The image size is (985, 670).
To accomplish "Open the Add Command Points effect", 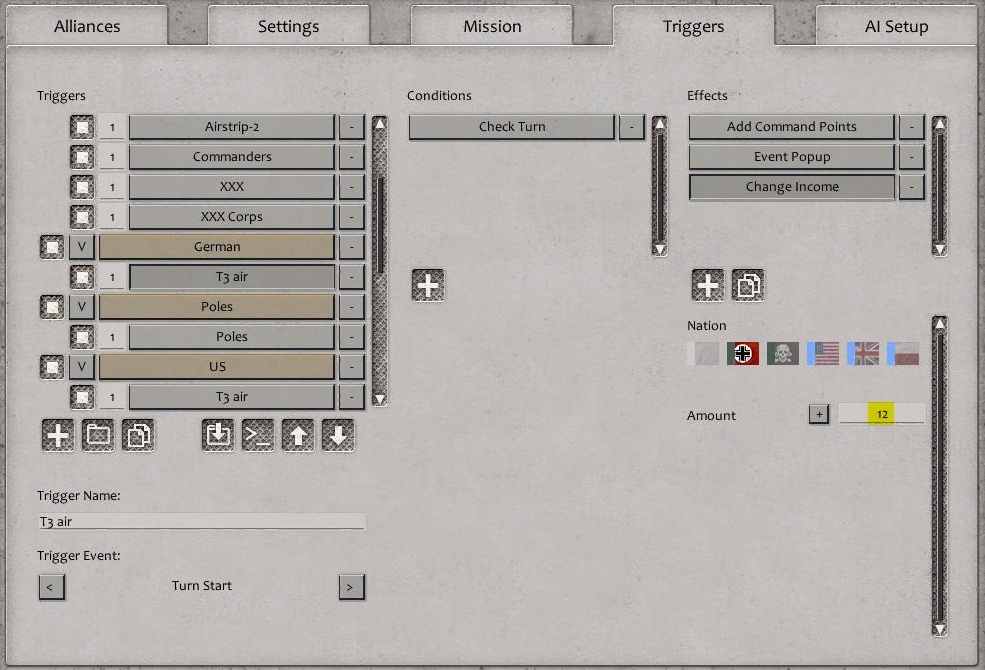I will (x=792, y=127).
